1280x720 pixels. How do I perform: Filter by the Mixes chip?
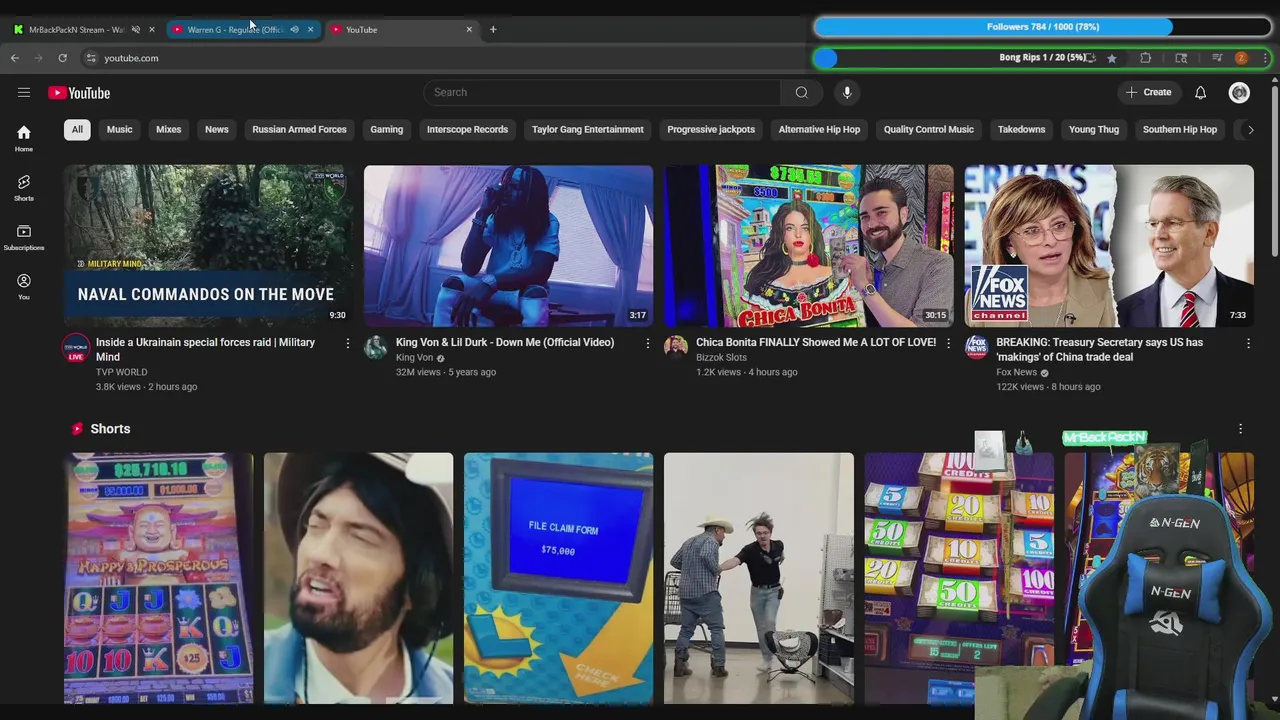169,129
